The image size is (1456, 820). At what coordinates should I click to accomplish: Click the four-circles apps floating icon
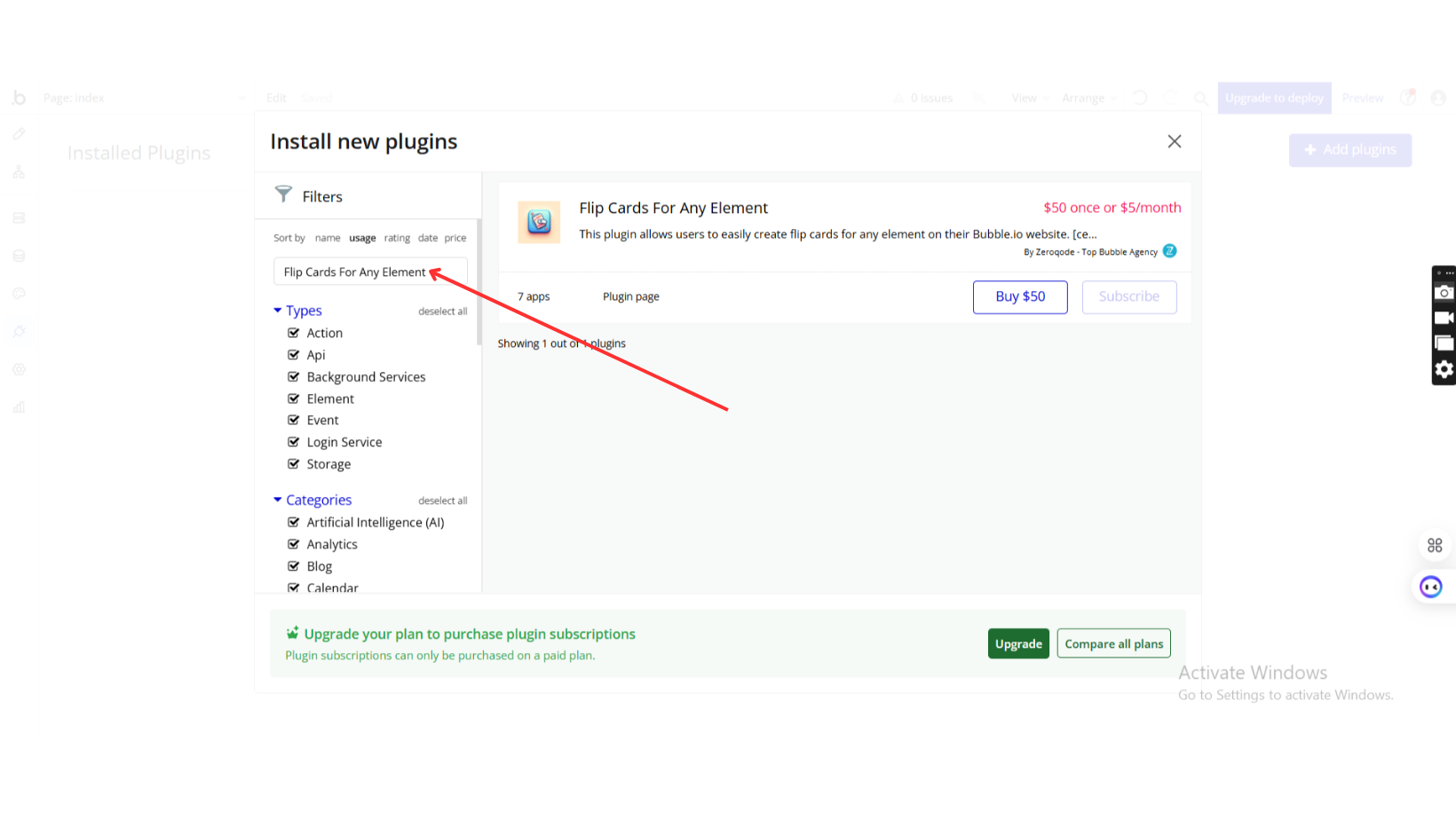coord(1435,545)
